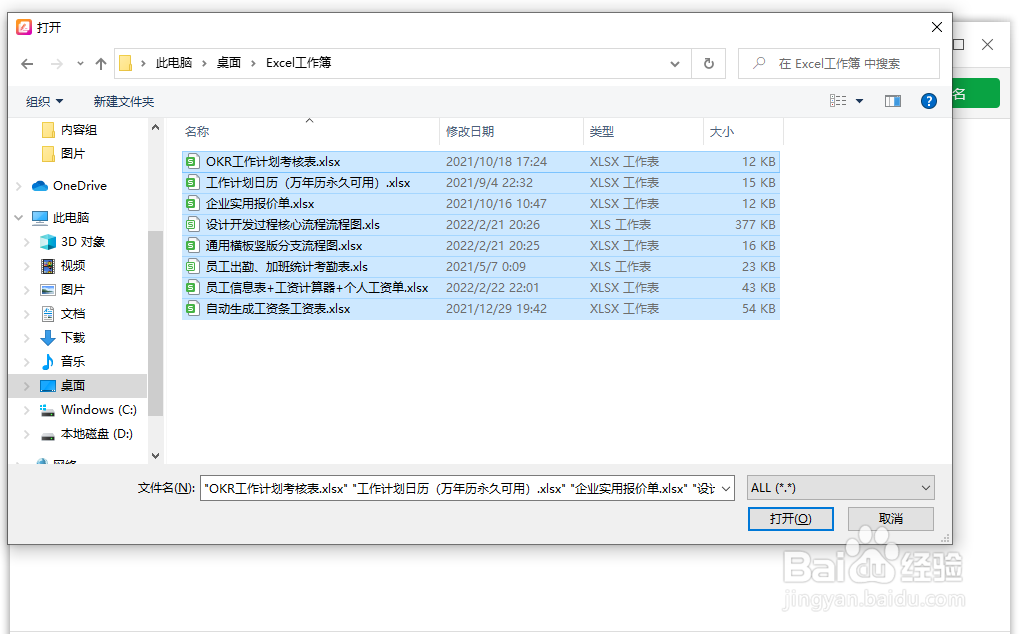Open the 组织 menu

point(43,100)
